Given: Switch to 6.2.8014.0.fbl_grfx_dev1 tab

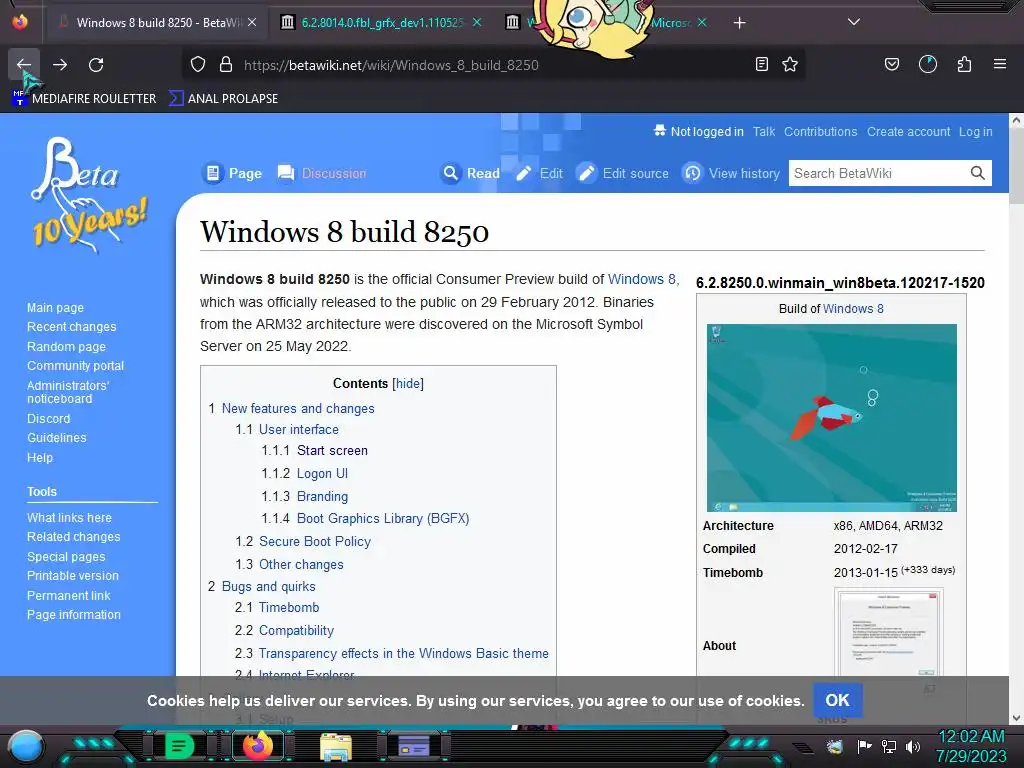Looking at the screenshot, I should click(x=381, y=23).
